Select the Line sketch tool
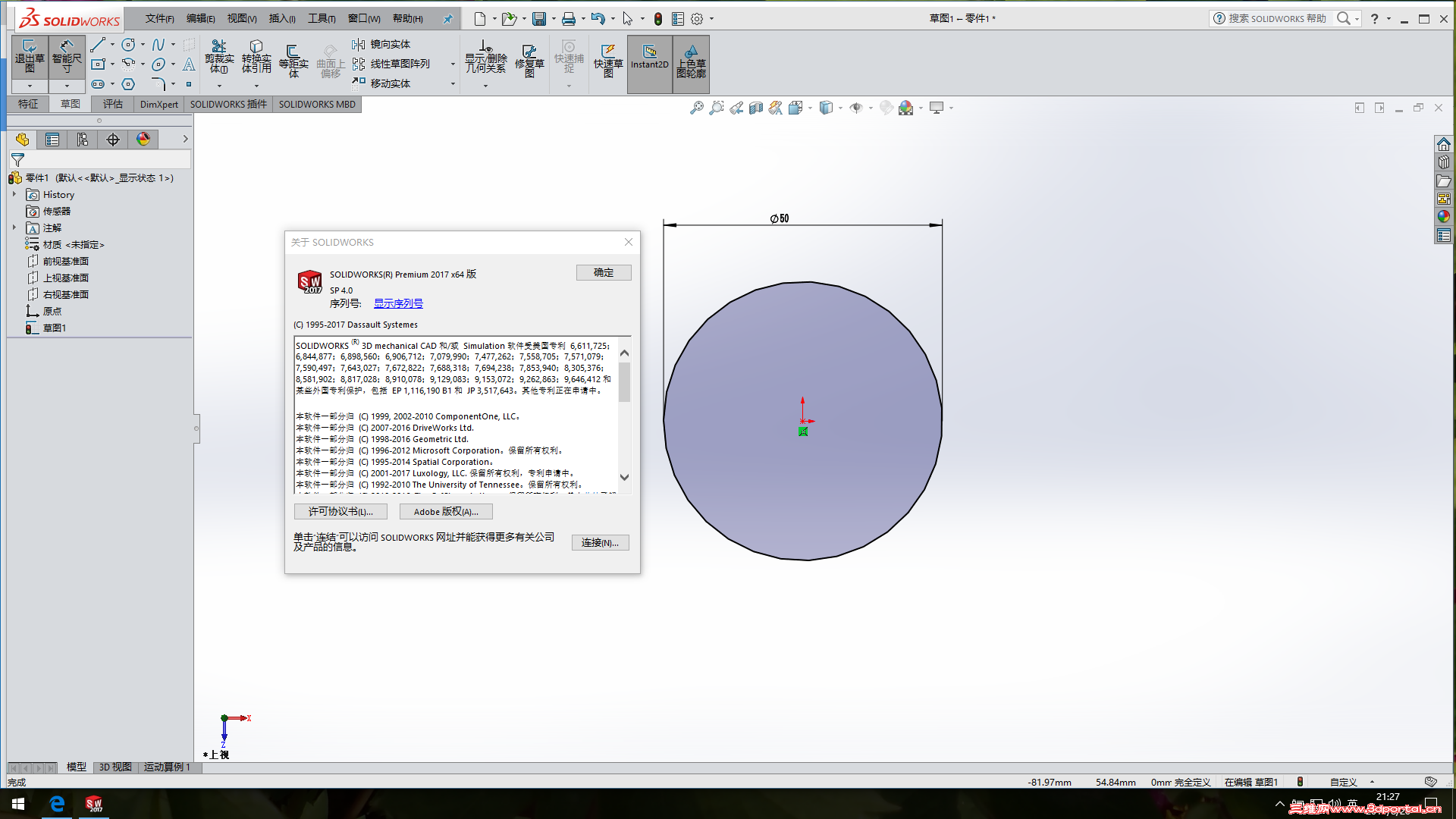This screenshot has width=1456, height=819. pyautogui.click(x=98, y=45)
